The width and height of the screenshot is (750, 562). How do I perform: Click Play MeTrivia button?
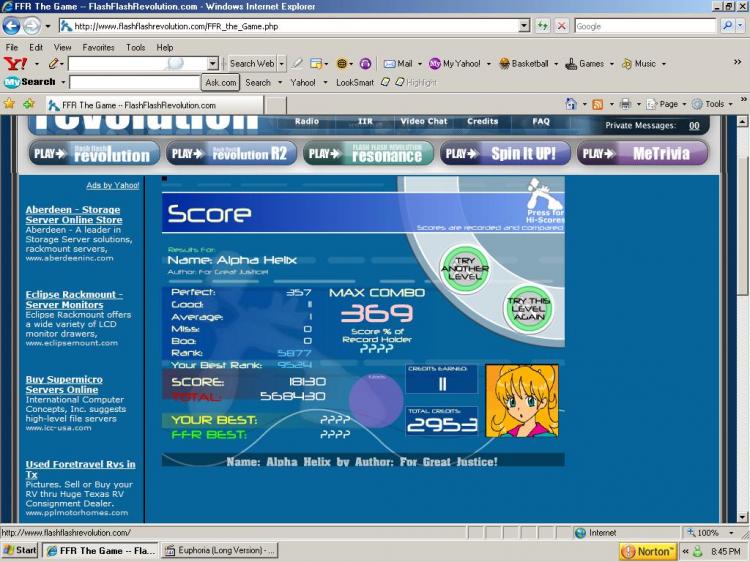(642, 153)
